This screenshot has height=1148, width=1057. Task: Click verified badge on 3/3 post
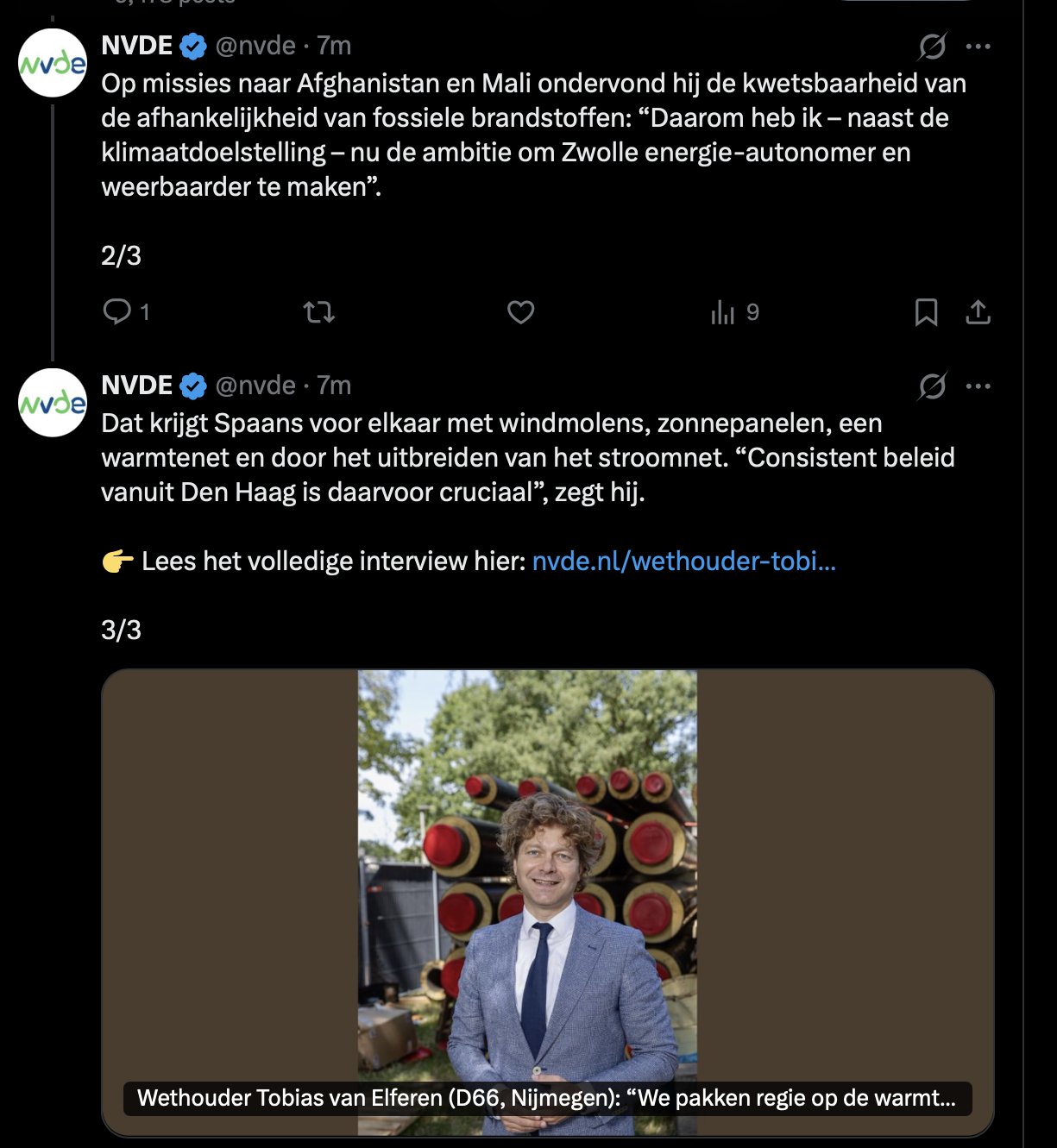[193, 386]
